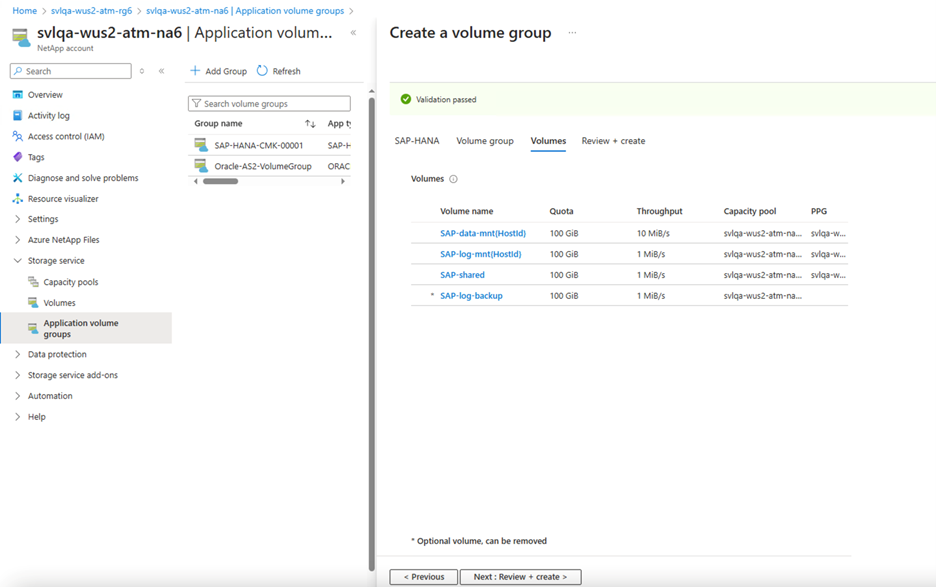Image resolution: width=936 pixels, height=587 pixels.
Task: Switch to the Review + create tab
Action: pos(613,141)
